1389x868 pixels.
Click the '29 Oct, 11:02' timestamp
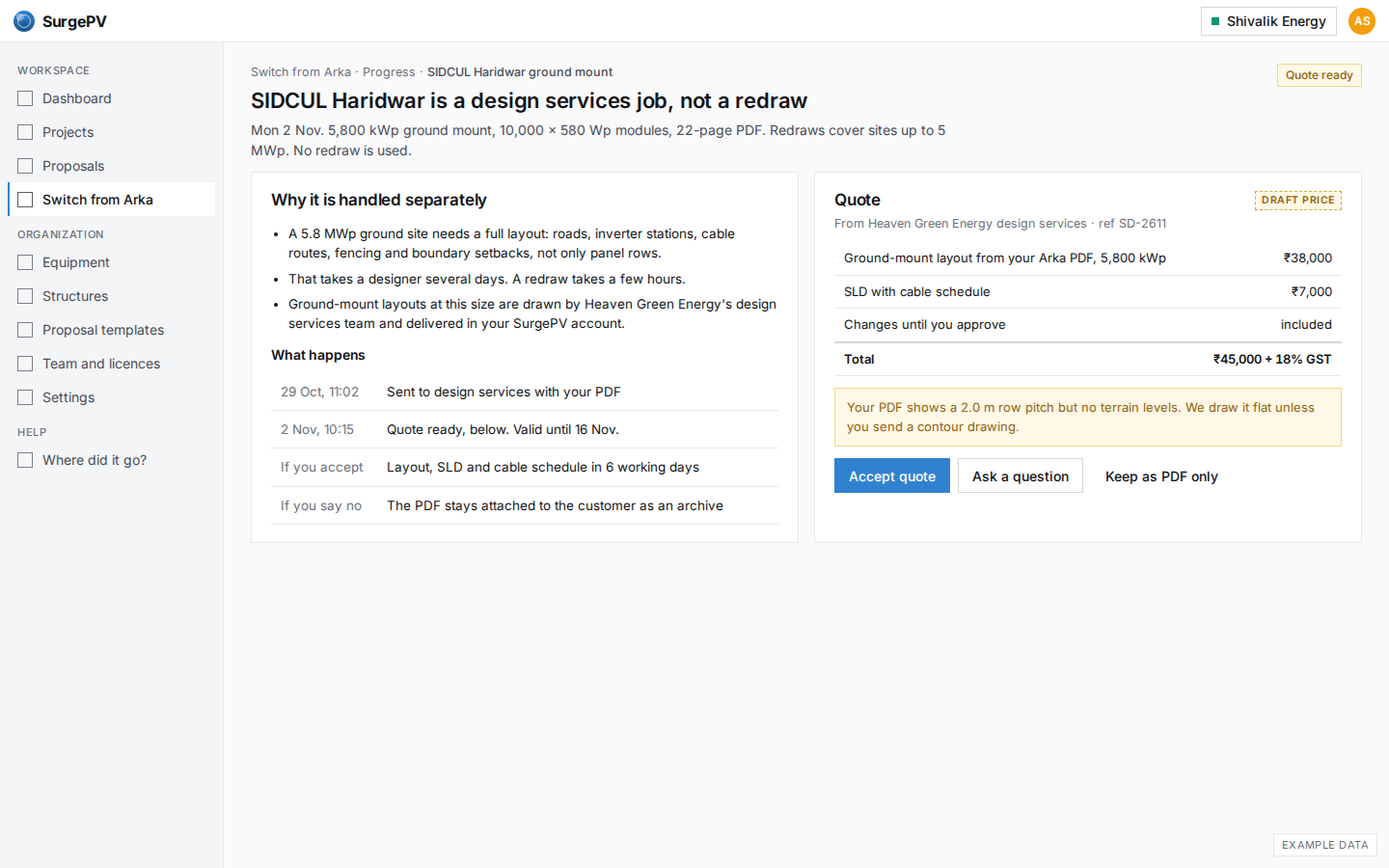[x=319, y=392]
